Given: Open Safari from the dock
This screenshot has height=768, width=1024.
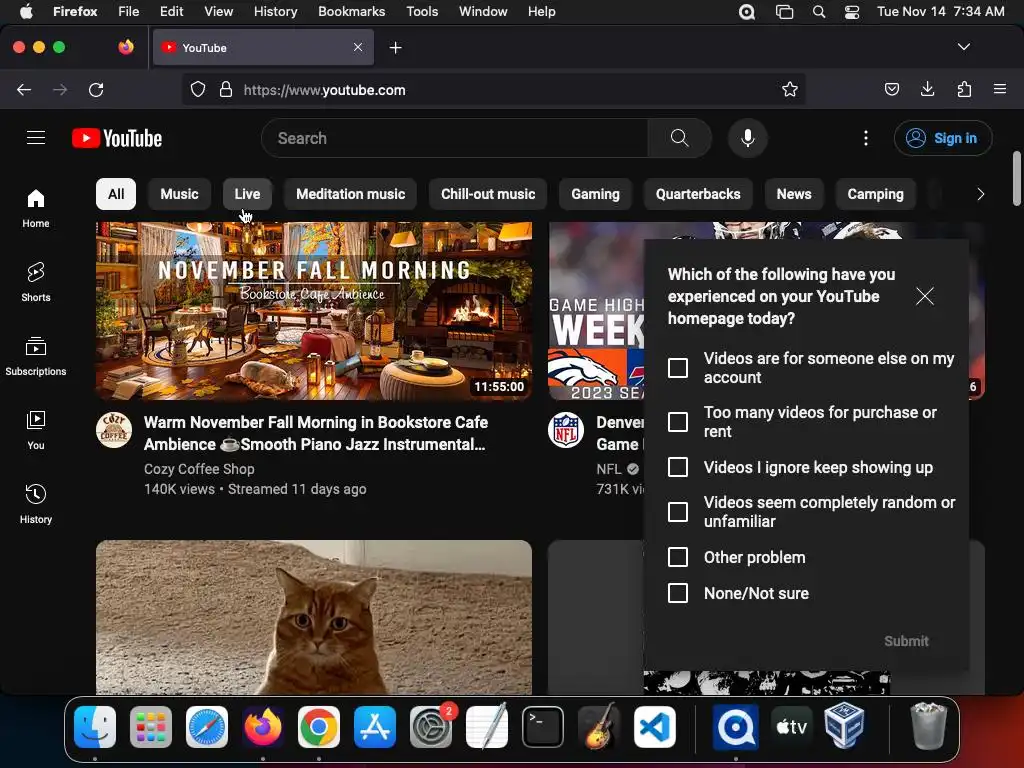Looking at the screenshot, I should [x=207, y=727].
